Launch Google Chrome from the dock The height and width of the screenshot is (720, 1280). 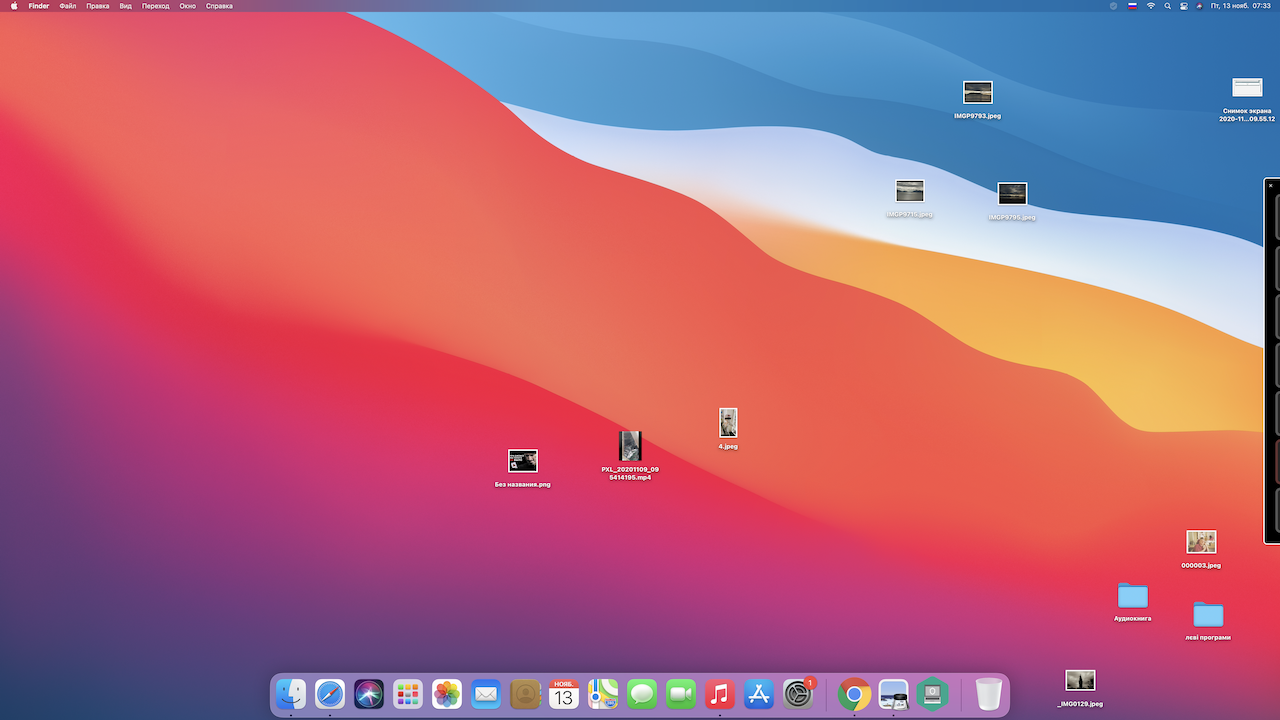click(x=854, y=693)
